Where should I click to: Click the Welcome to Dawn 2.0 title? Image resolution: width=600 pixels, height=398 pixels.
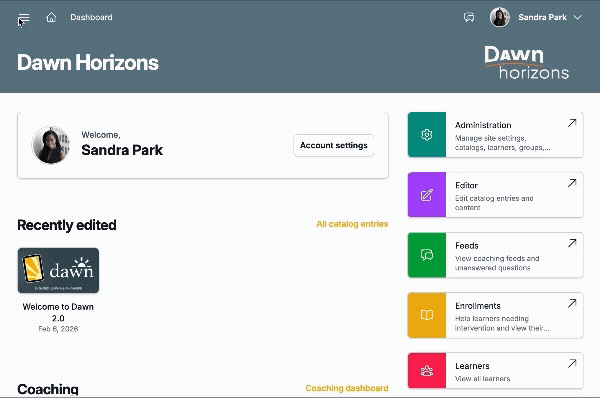58,312
